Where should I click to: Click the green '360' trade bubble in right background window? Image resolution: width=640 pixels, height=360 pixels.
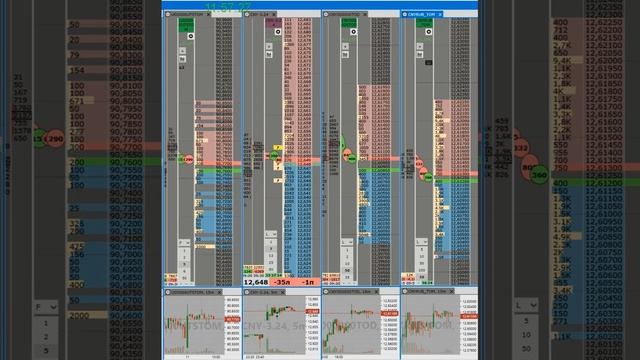[x=539, y=175]
